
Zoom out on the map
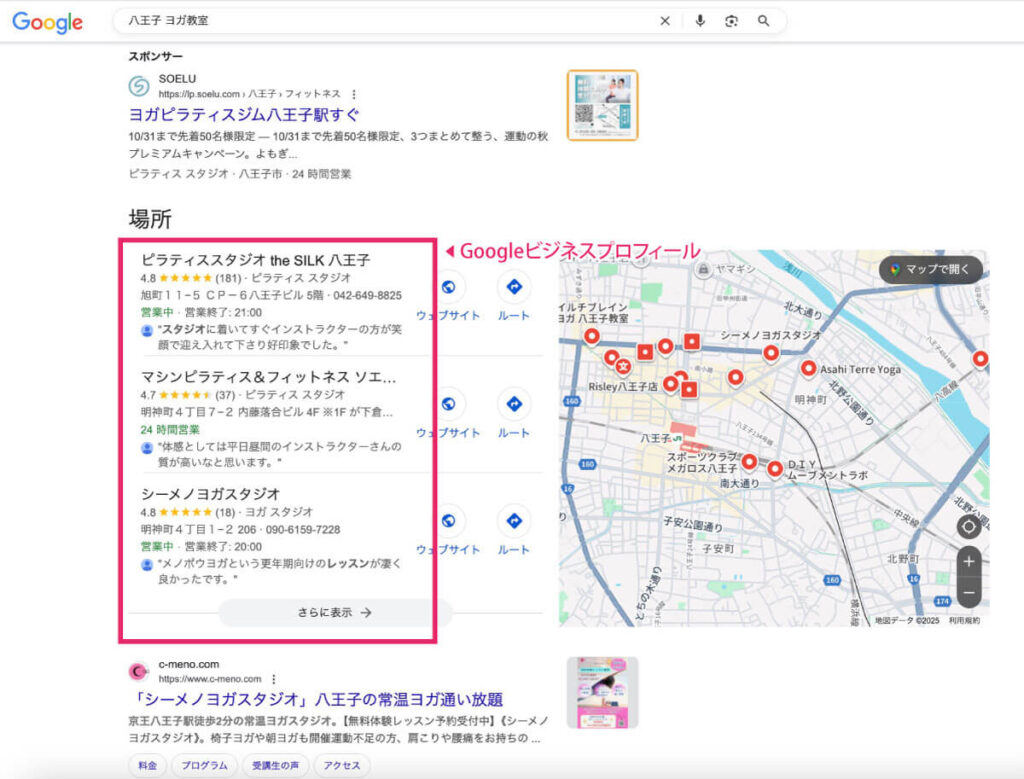click(967, 592)
